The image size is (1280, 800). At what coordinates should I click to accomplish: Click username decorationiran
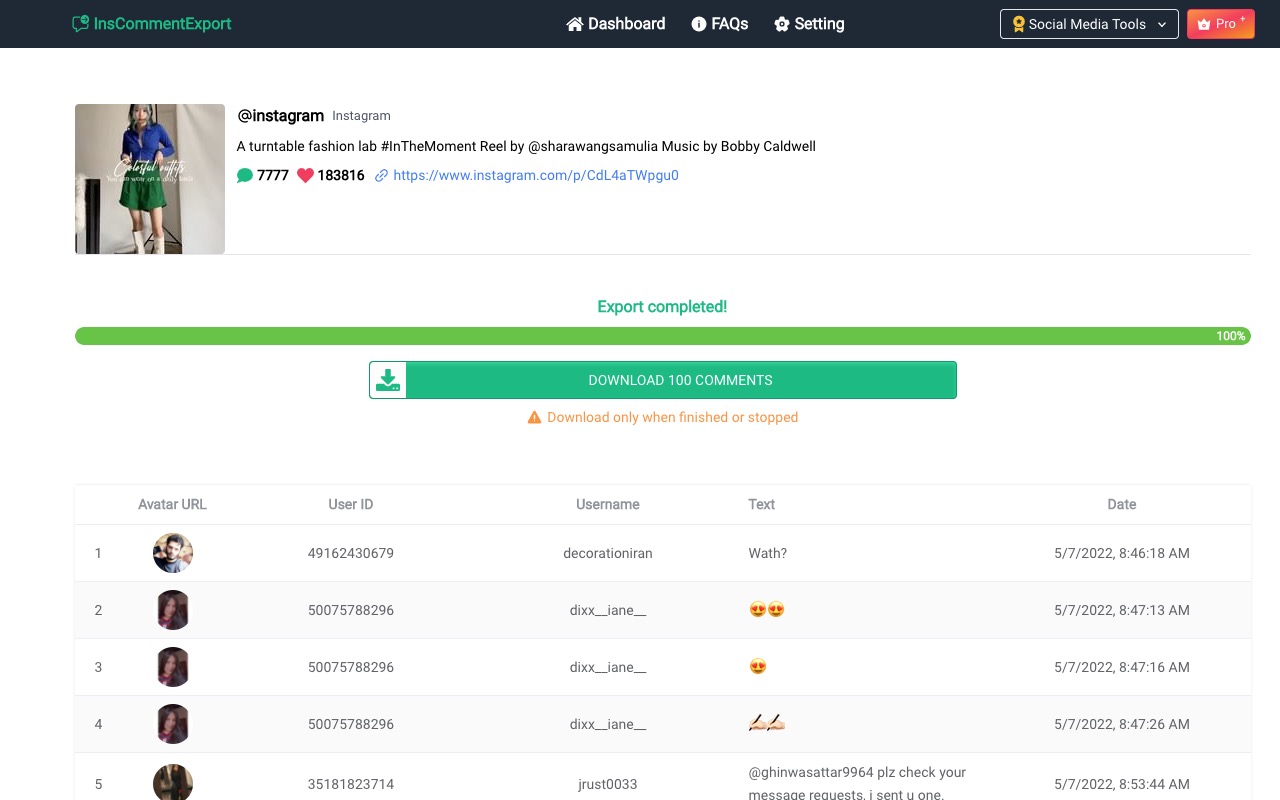[608, 553]
